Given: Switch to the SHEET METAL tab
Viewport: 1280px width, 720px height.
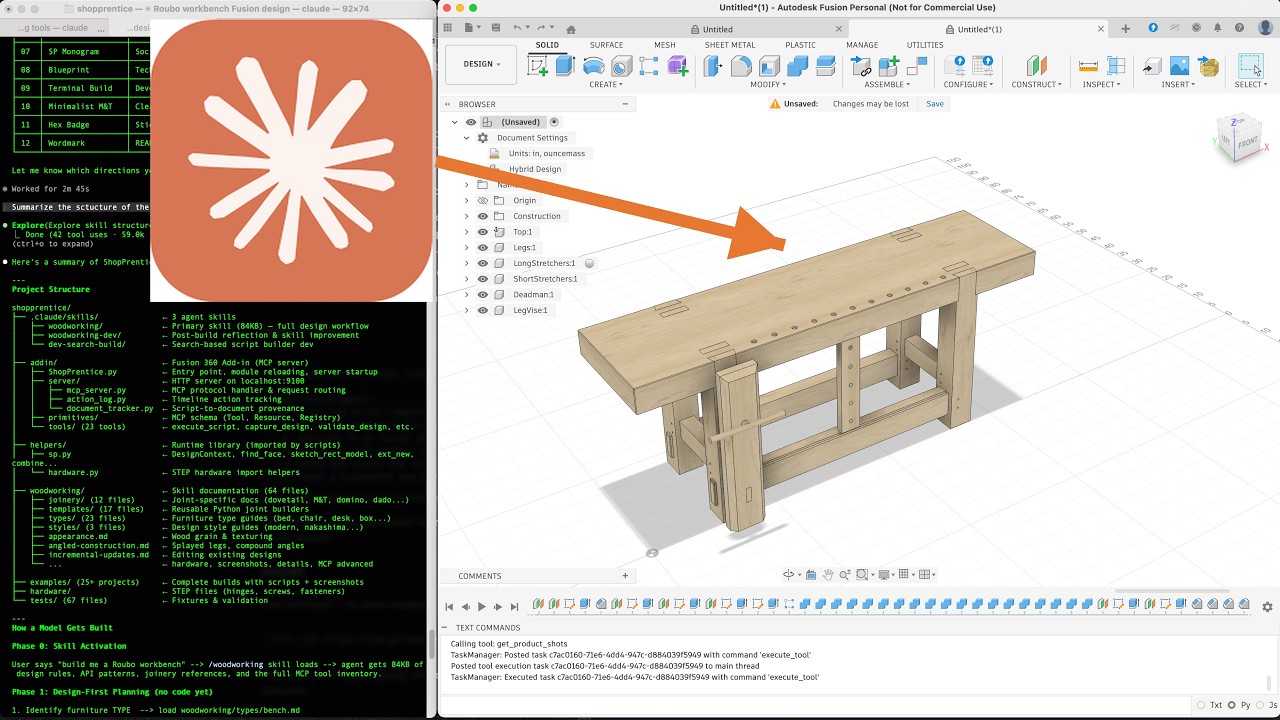Looking at the screenshot, I should (x=730, y=45).
